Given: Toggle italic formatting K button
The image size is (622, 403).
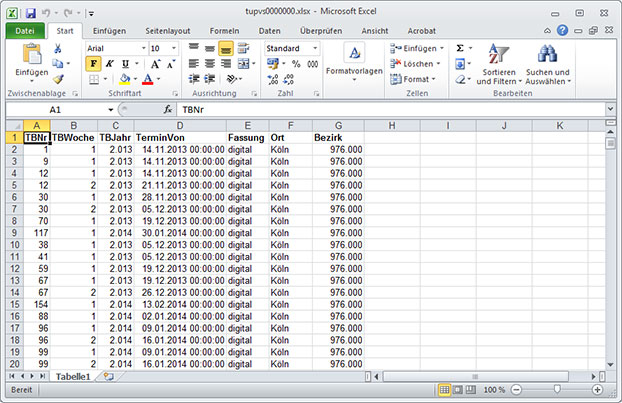Looking at the screenshot, I should coord(108,64).
